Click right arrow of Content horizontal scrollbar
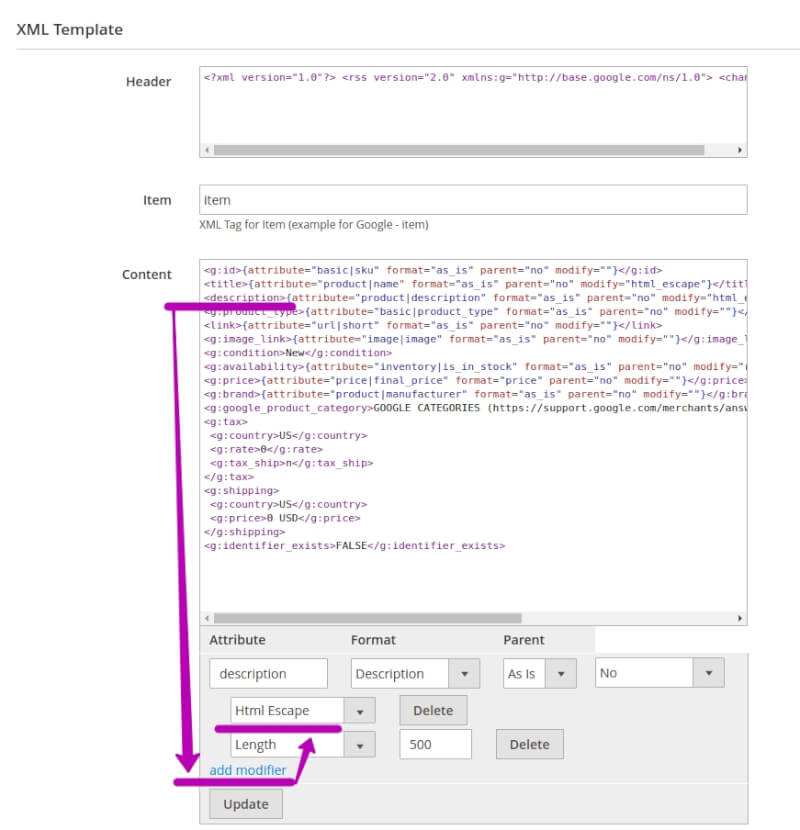Viewport: 800px width, 830px height. point(740,618)
